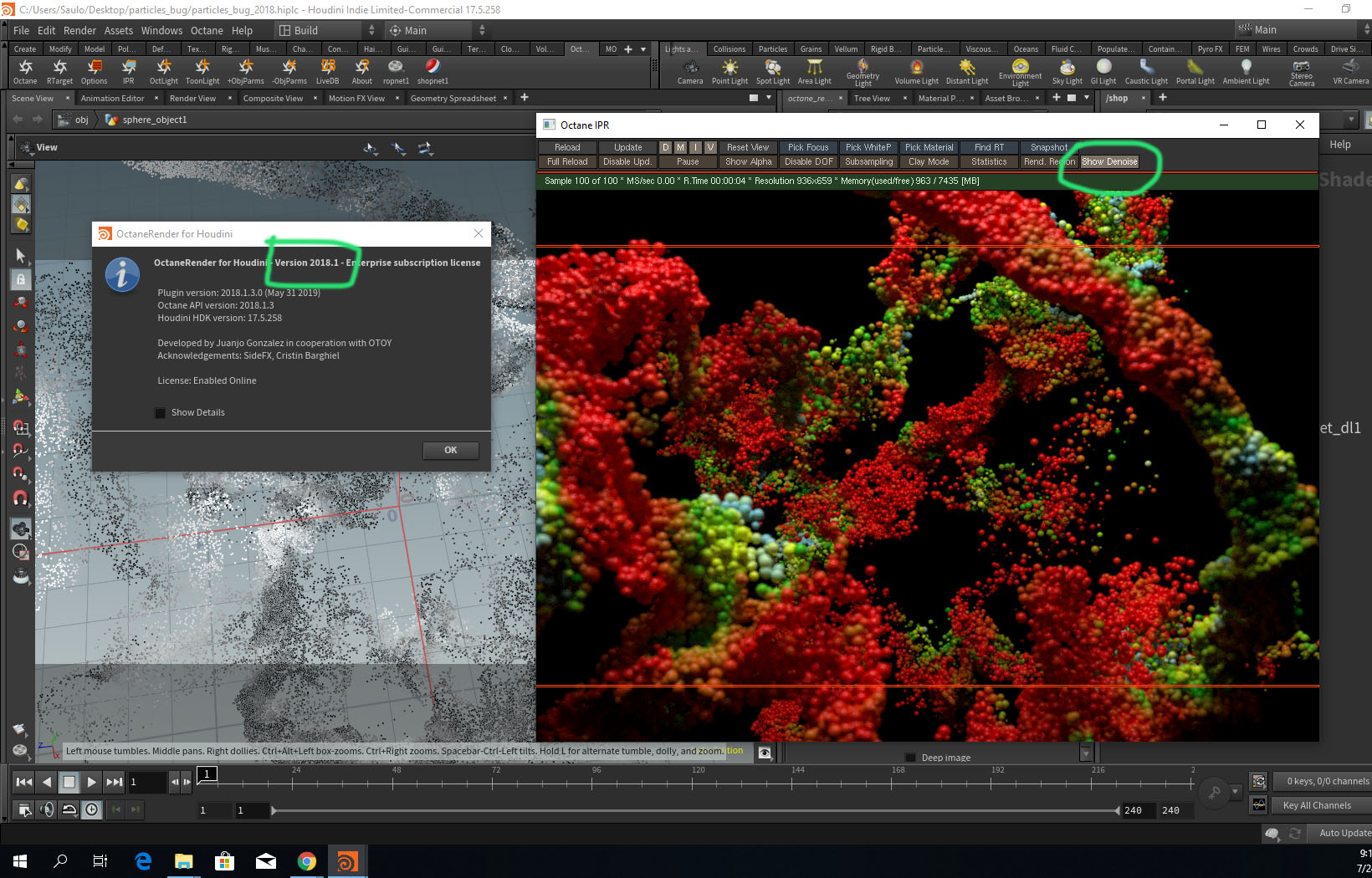Create a Sky Light
Image resolution: width=1372 pixels, height=878 pixels.
click(x=1067, y=72)
